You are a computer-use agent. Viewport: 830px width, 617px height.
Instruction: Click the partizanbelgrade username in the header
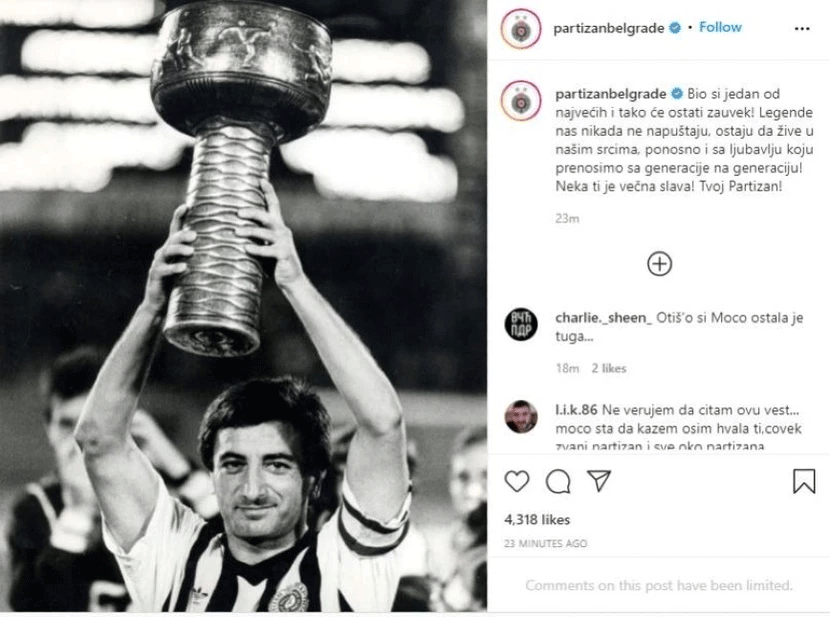click(609, 28)
